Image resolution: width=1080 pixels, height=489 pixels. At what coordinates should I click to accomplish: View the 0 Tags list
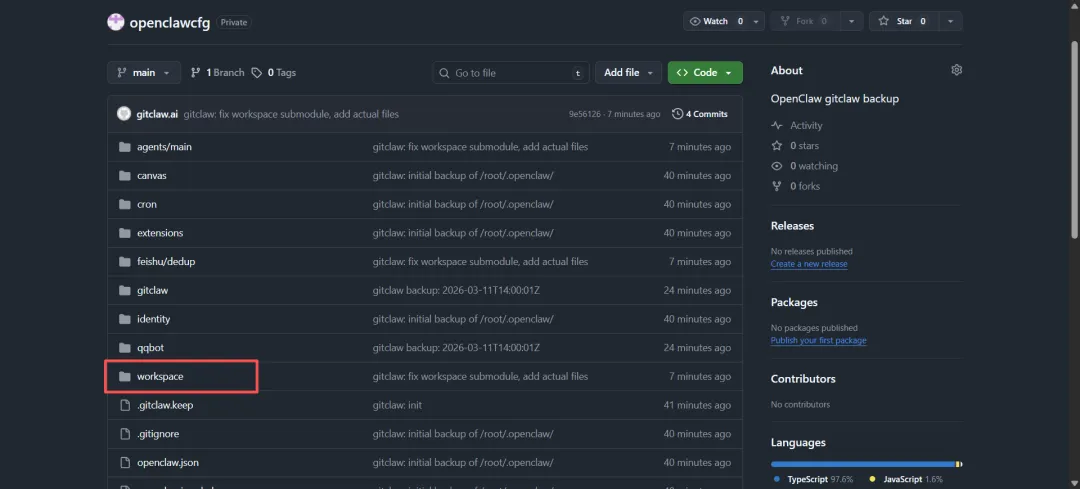274,72
